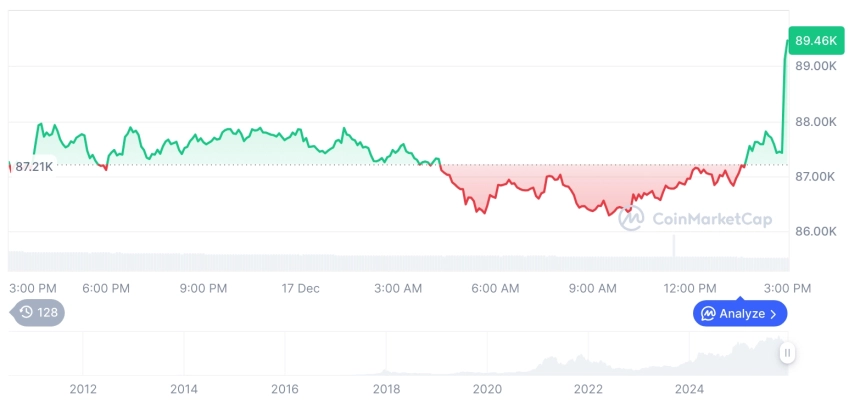Click the 89.00K price axis label
This screenshot has height=401, width=860.
click(x=815, y=66)
